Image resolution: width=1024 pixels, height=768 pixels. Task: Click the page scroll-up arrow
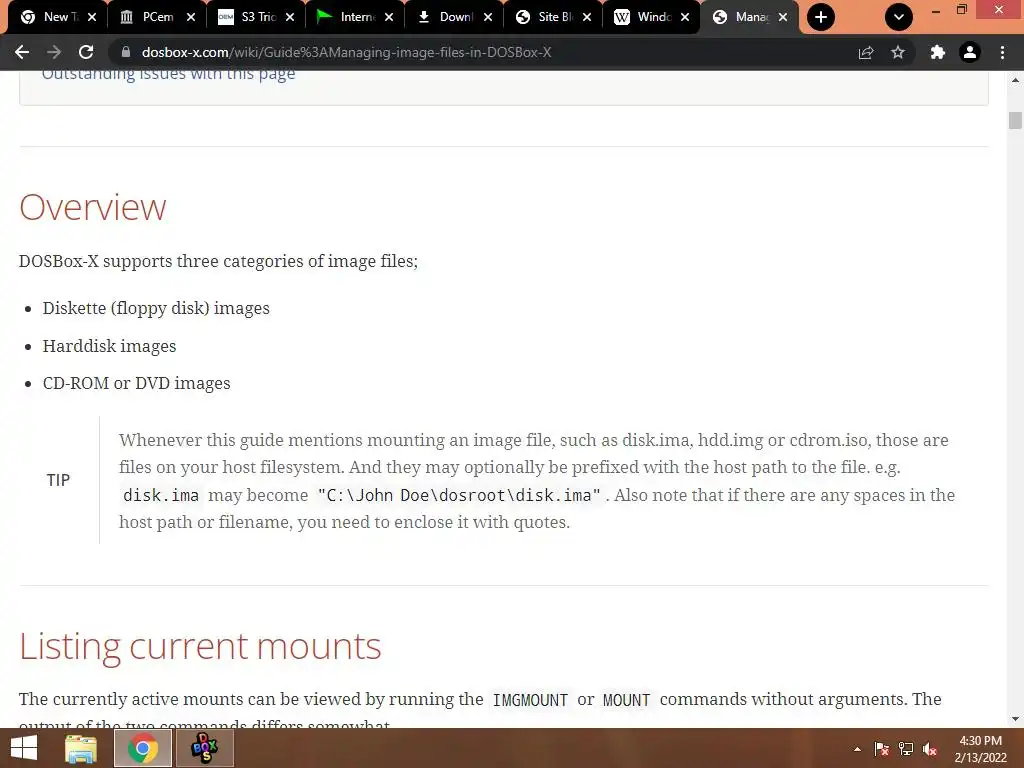pos(1015,80)
